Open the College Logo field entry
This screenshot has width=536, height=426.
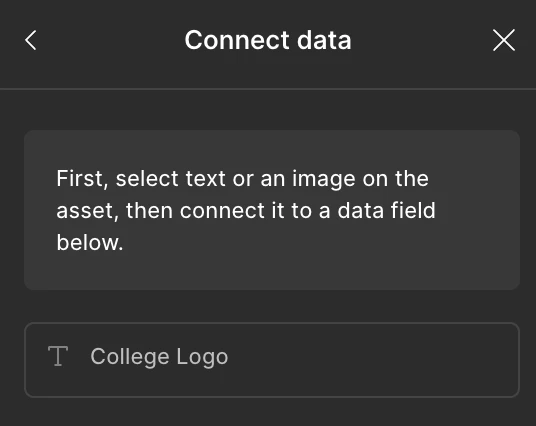click(x=272, y=360)
